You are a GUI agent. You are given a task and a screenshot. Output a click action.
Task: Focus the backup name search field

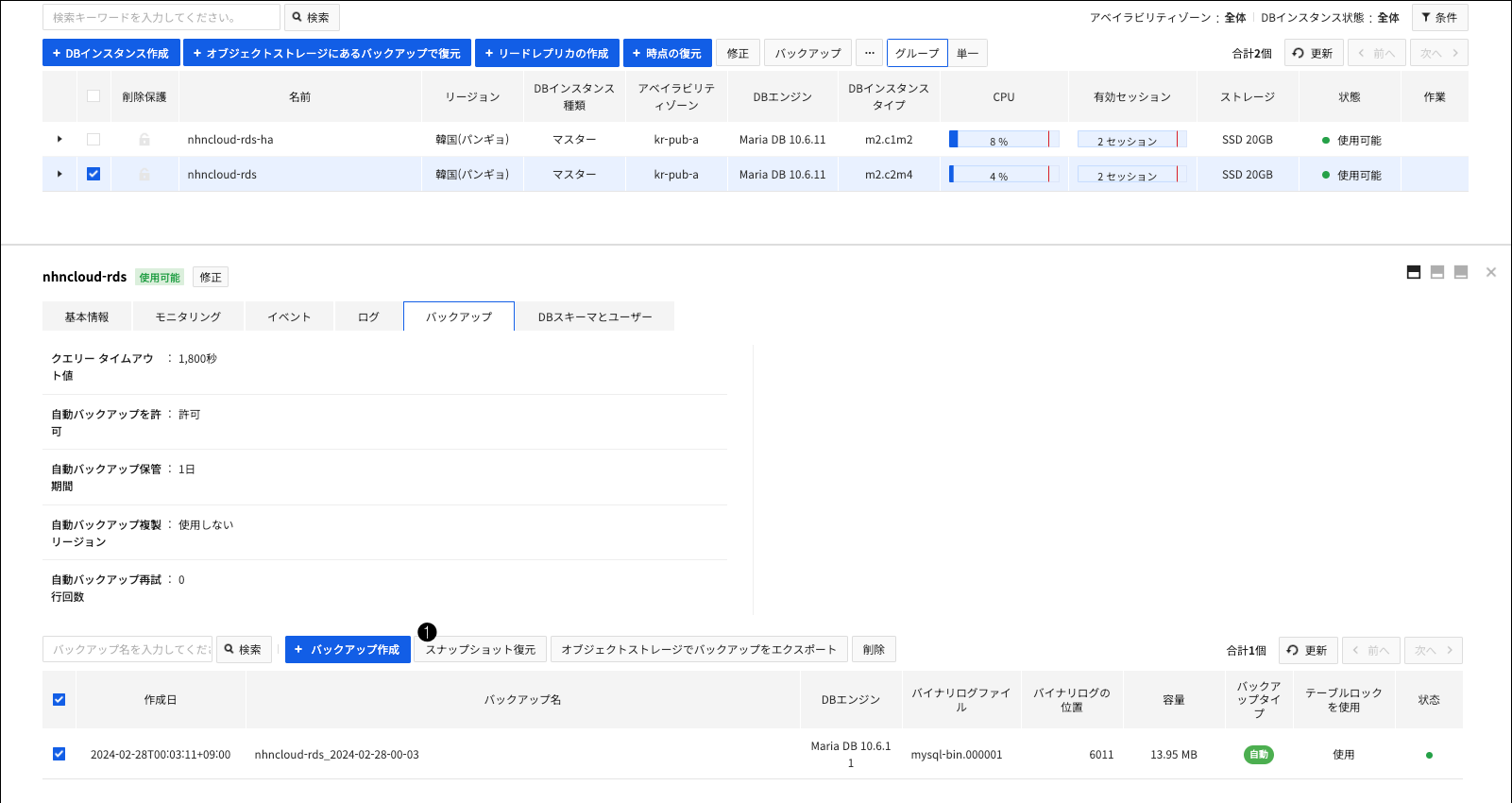(127, 650)
